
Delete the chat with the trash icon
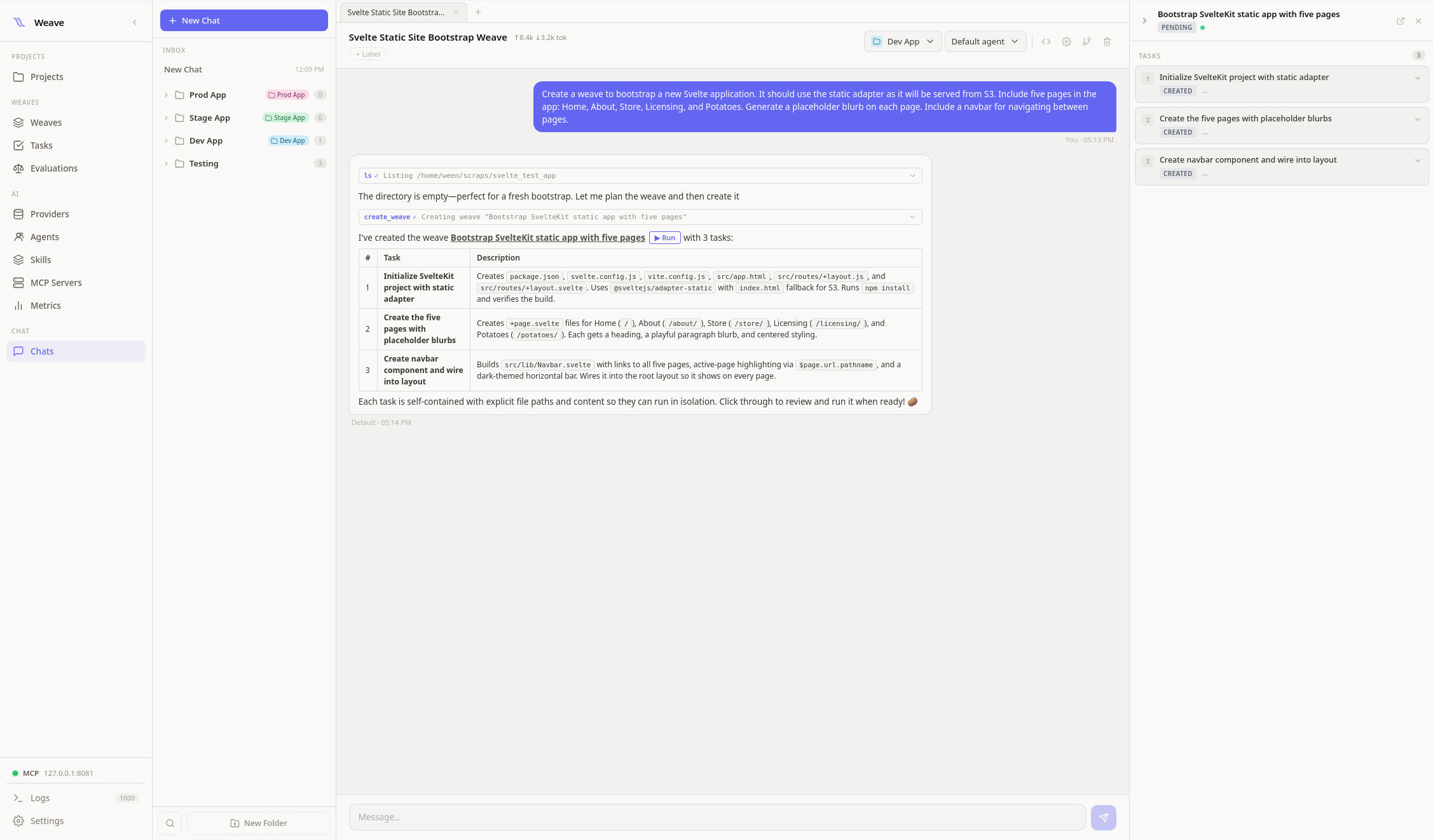pos(1107,42)
